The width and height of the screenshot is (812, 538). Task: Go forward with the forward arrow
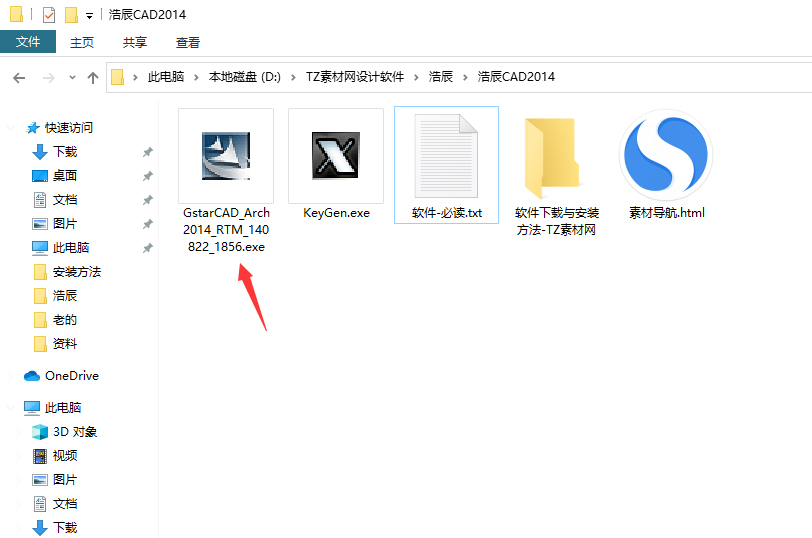[49, 78]
